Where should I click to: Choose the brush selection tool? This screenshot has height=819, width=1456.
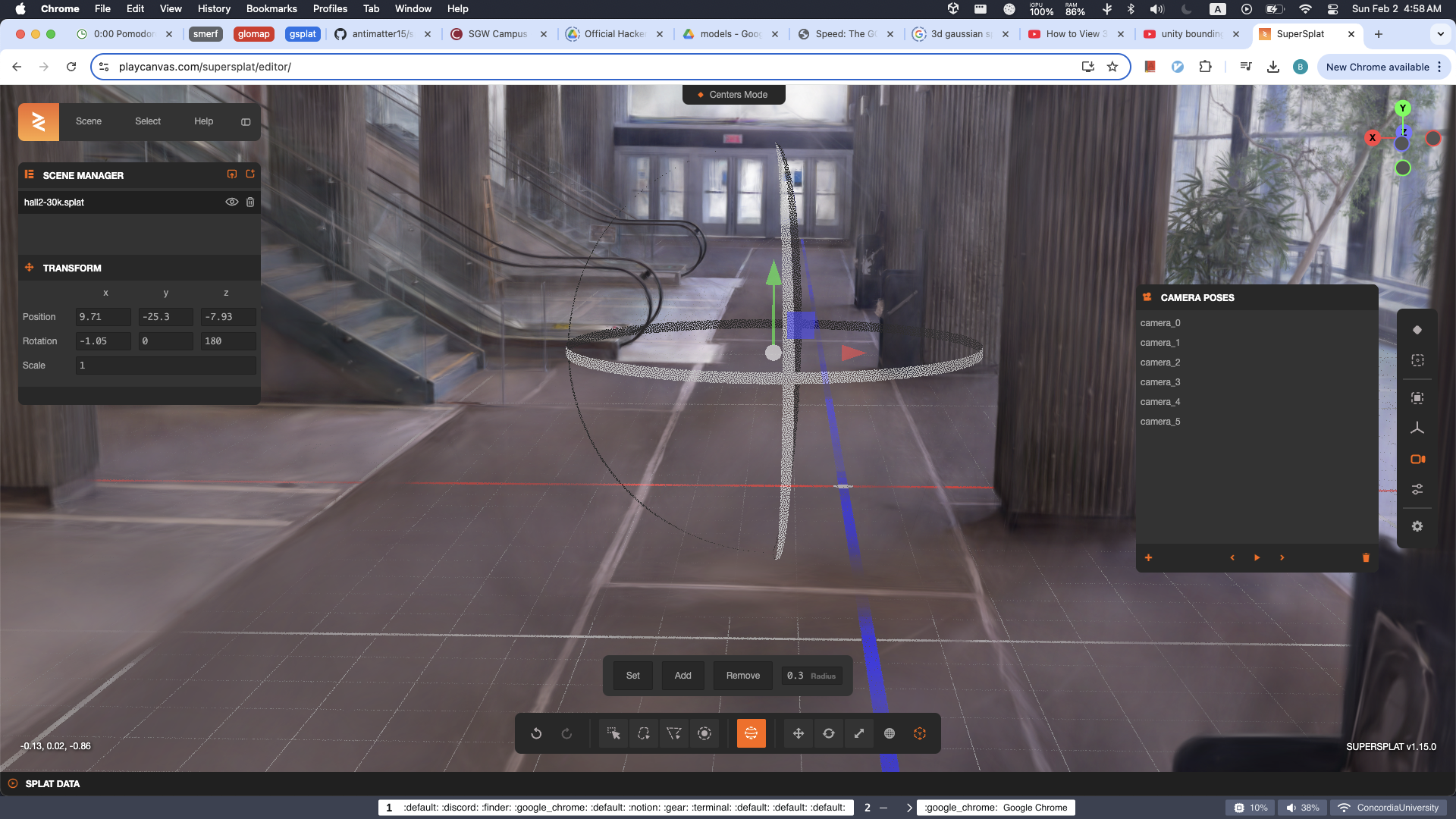point(704,733)
